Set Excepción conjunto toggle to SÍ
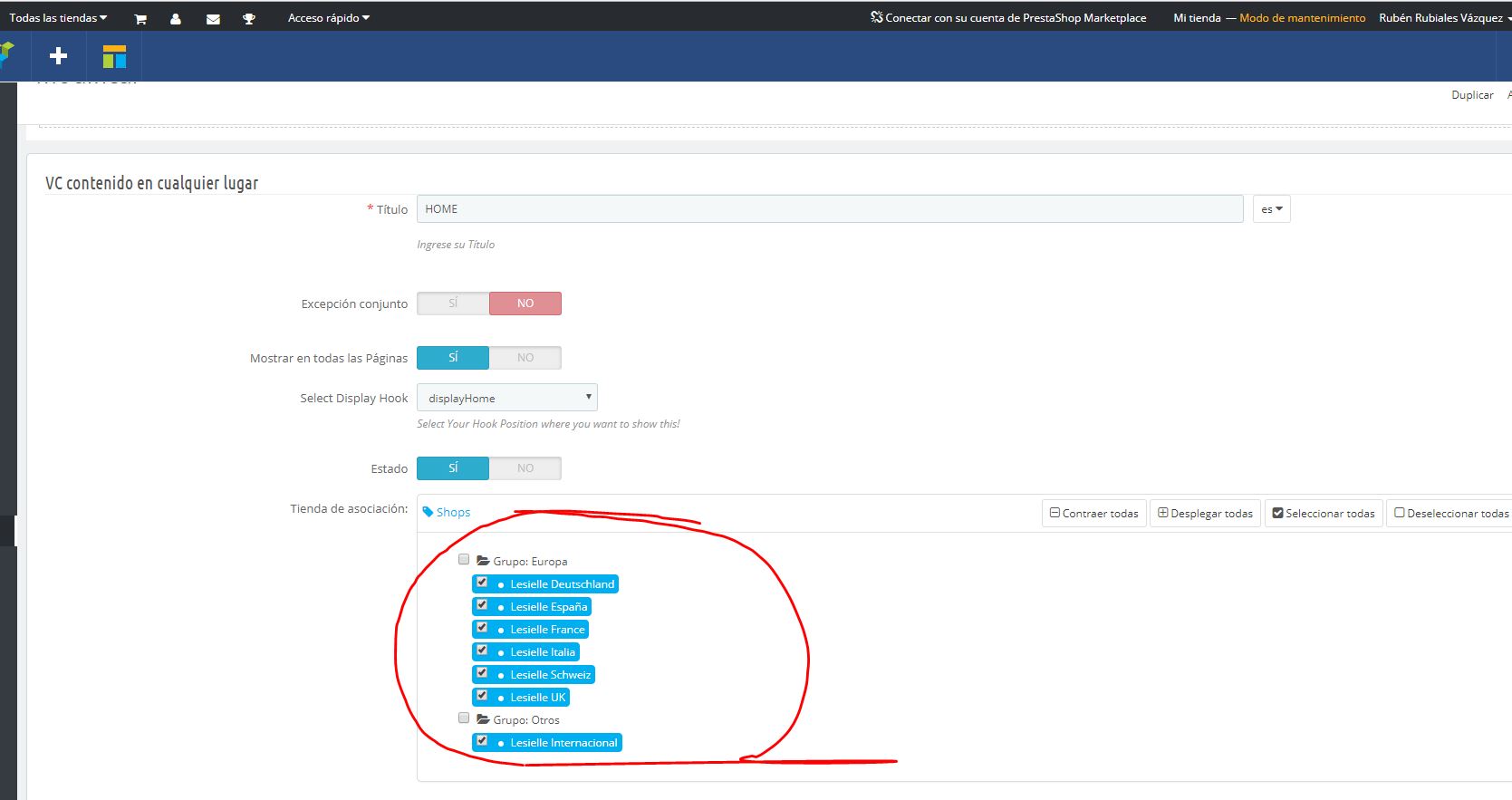This screenshot has width=1512, height=800. (x=453, y=304)
